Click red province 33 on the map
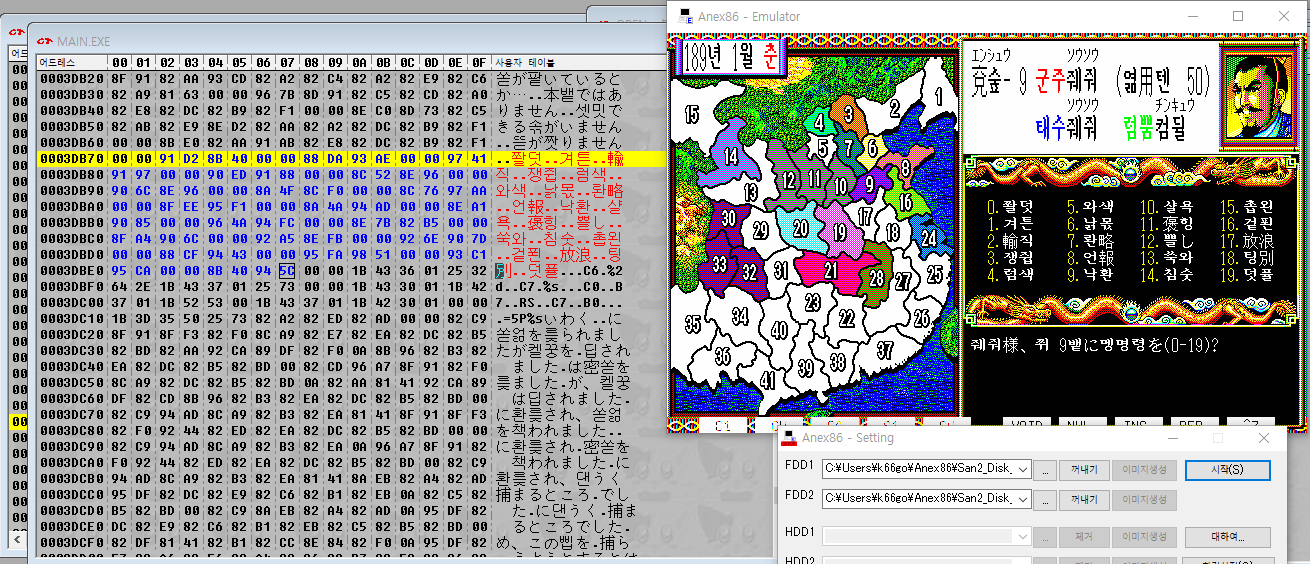Viewport: 1310px width, 564px height. [x=720, y=265]
